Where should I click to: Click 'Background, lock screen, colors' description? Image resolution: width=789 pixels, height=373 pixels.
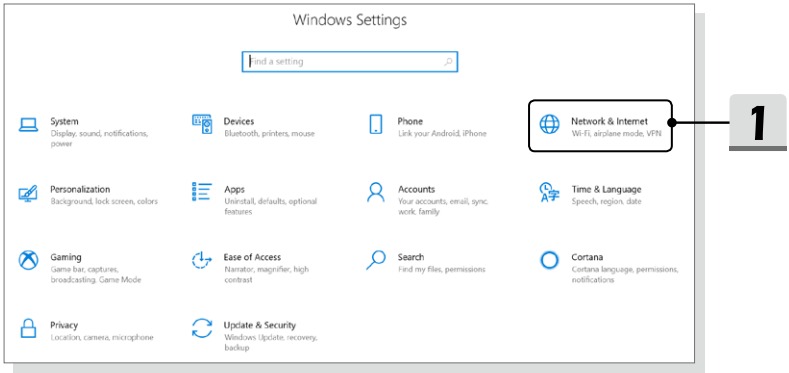click(104, 201)
